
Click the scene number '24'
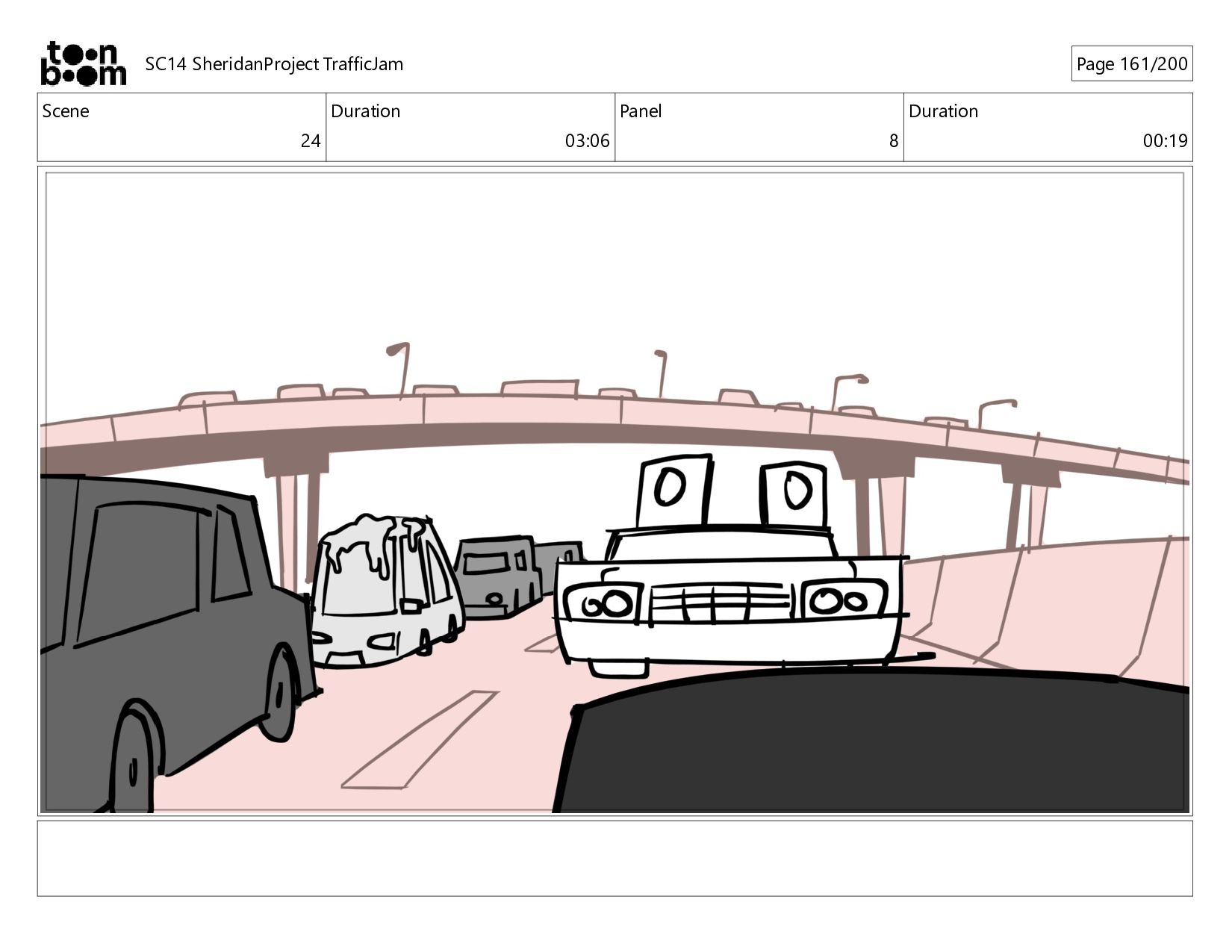311,141
